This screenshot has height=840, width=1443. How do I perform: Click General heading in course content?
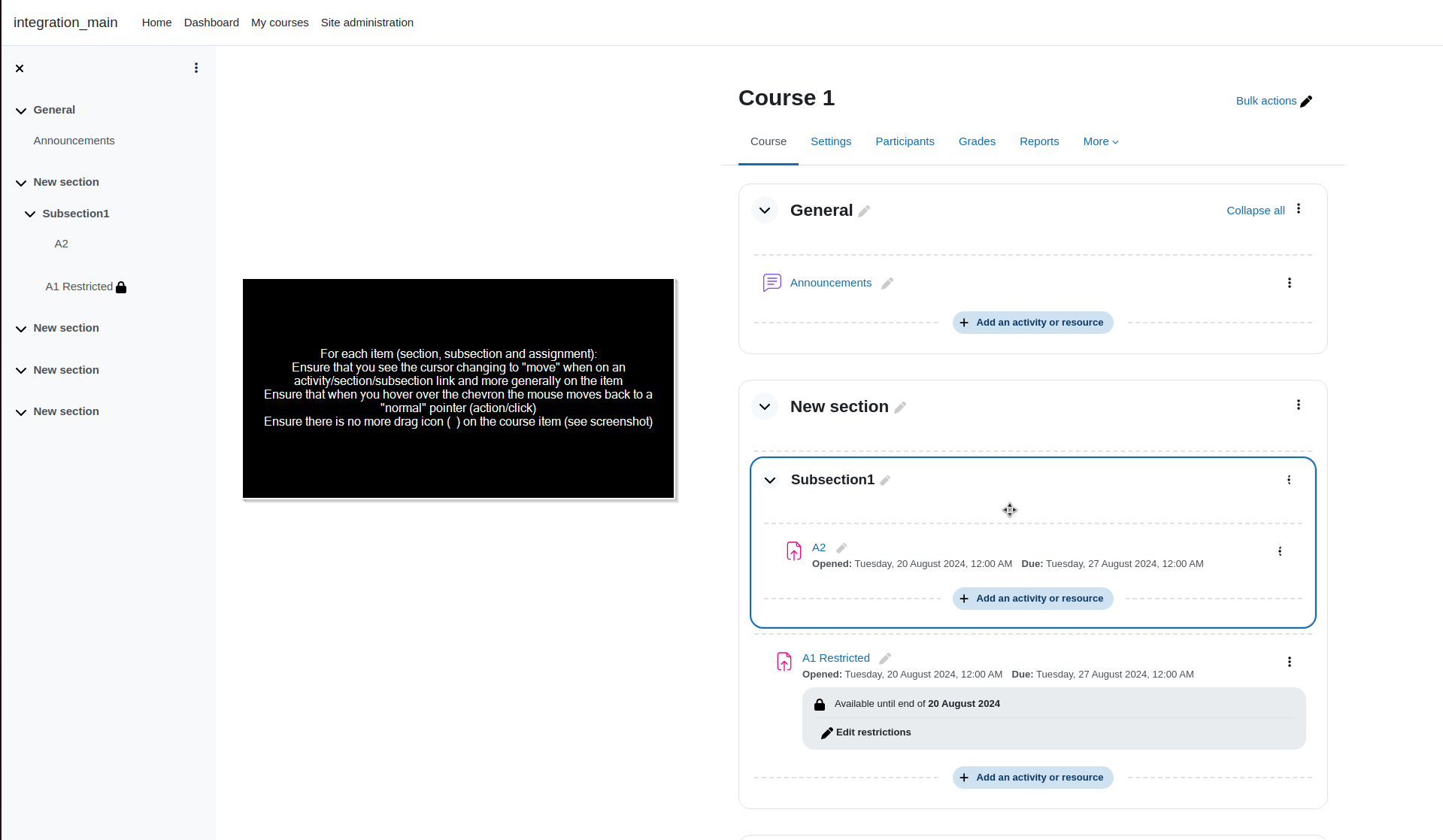821,211
